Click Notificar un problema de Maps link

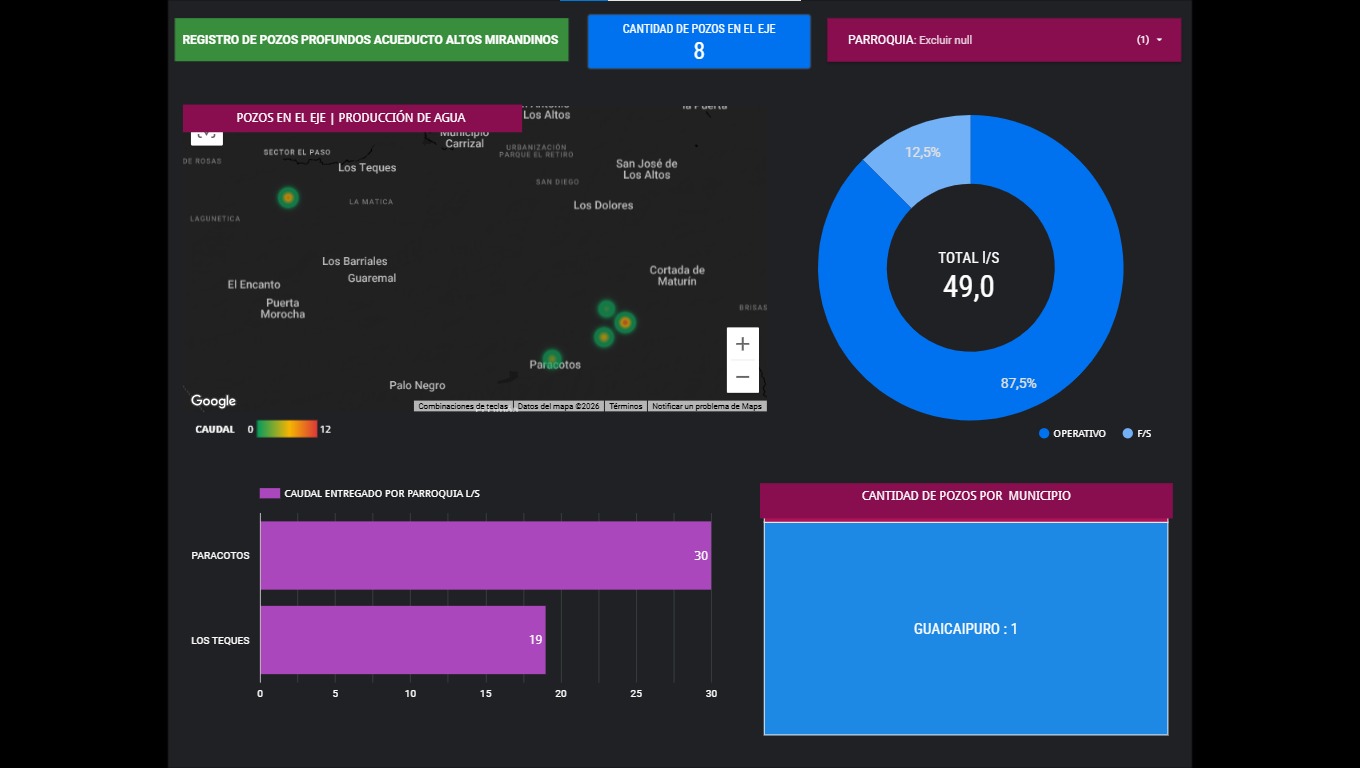[707, 407]
